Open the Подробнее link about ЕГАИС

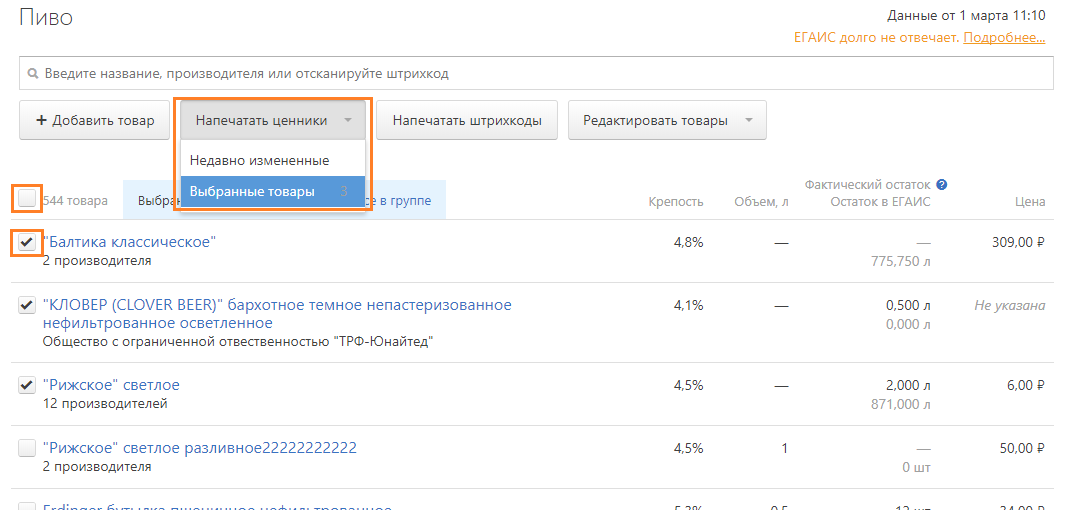pyautogui.click(x=1004, y=38)
